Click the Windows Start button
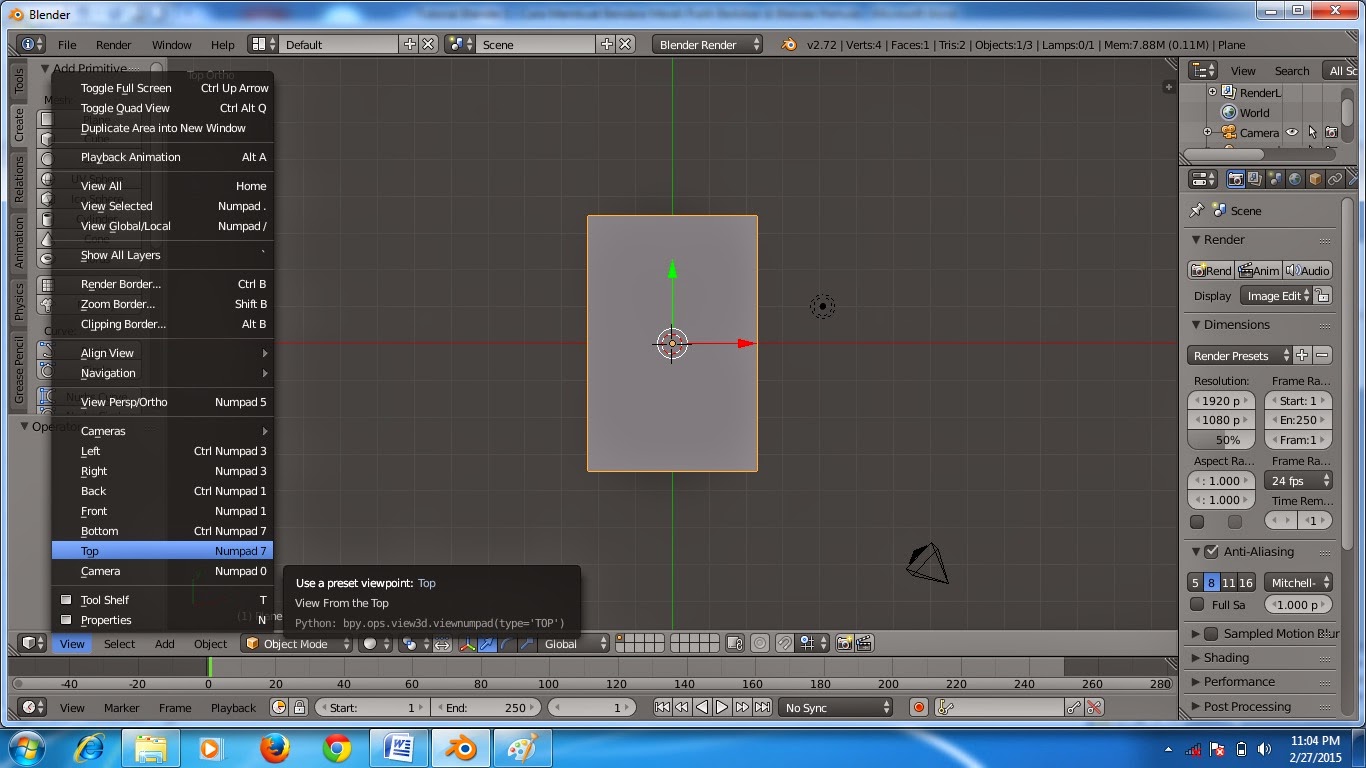This screenshot has width=1366, height=768. [x=25, y=748]
